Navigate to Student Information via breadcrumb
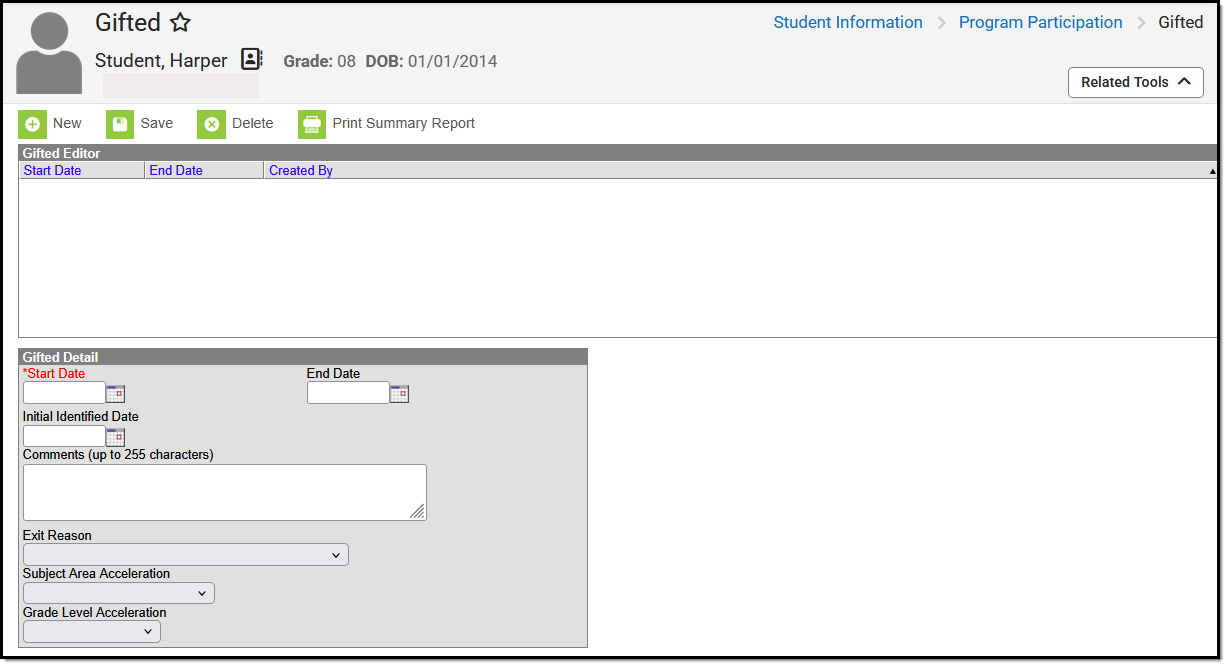1227x666 pixels. click(x=847, y=22)
